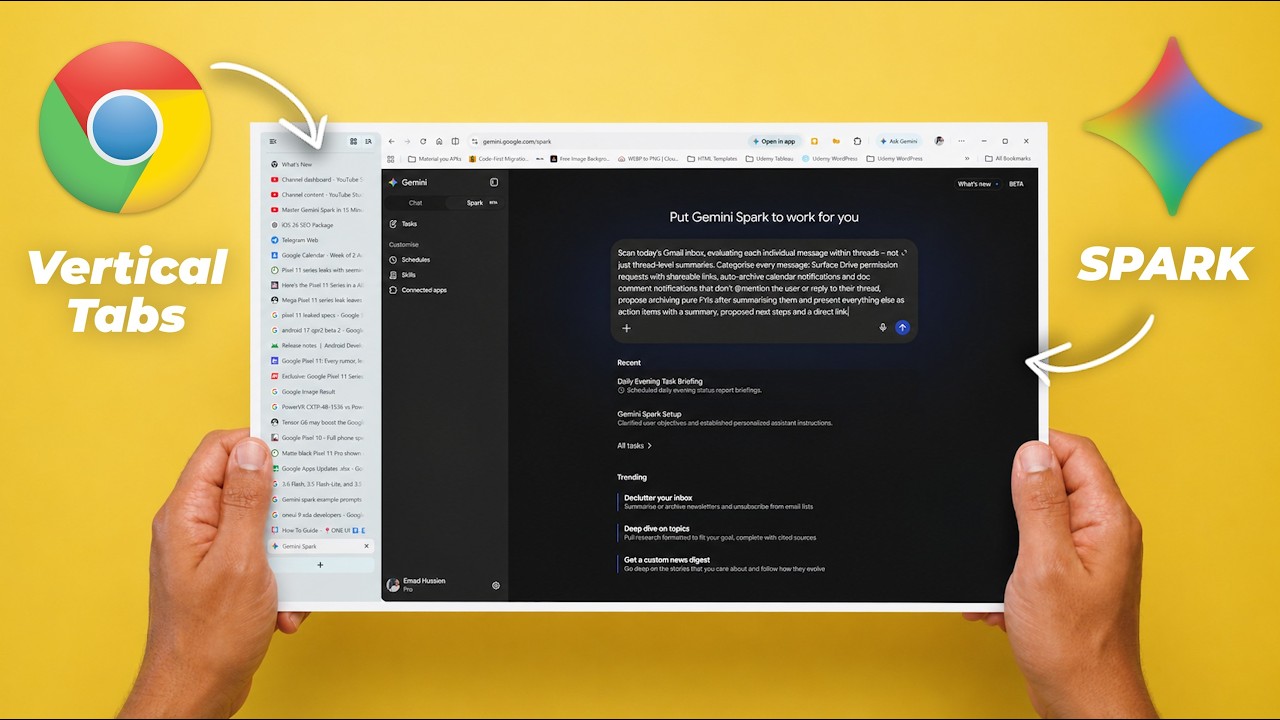Image resolution: width=1280 pixels, height=720 pixels.
Task: Select 'Gemini spark example prompts' tab row
Action: 320,499
